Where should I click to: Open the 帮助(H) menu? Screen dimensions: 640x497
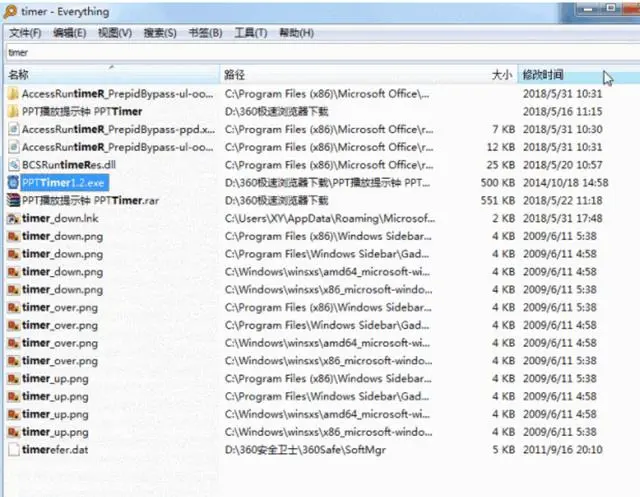coord(296,33)
